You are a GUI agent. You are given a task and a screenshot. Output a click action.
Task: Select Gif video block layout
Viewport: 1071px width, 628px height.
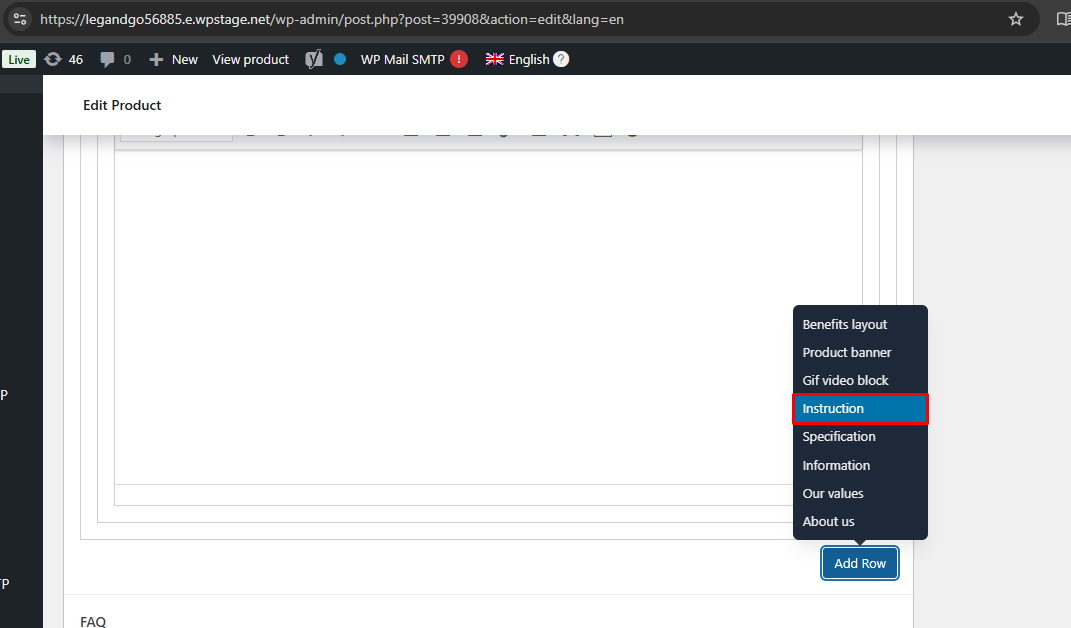click(845, 380)
